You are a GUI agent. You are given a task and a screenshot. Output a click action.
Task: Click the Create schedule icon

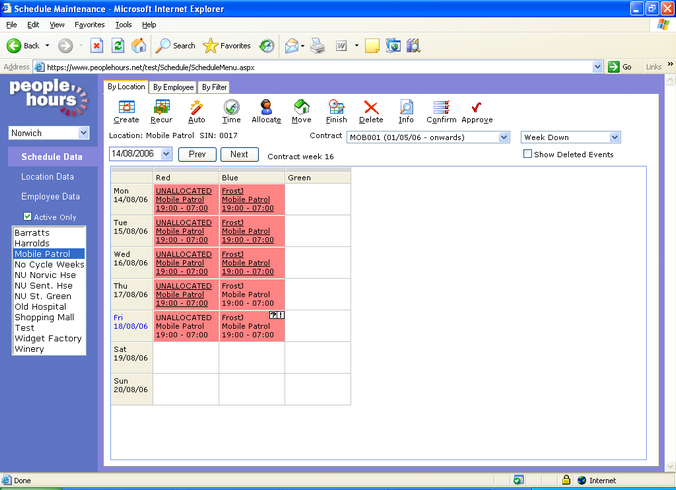tap(127, 107)
